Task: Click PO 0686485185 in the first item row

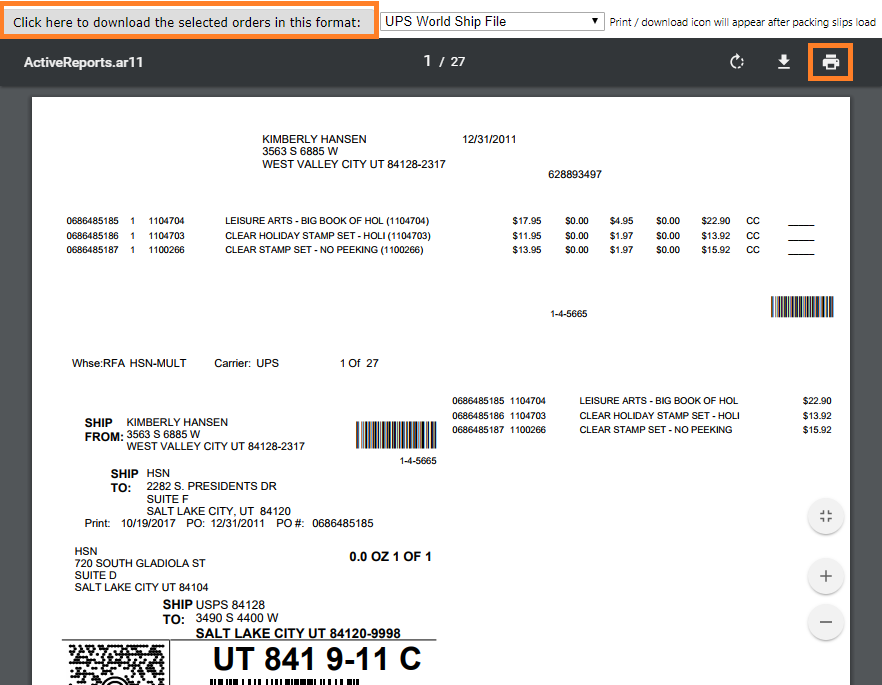Action: (x=92, y=220)
